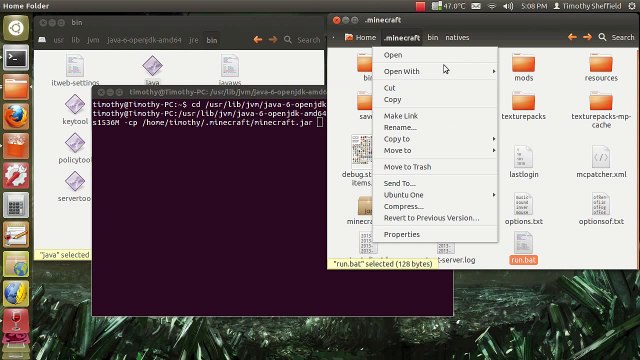Choose Compress... in the context menu
This screenshot has height=360, width=640.
click(435, 206)
